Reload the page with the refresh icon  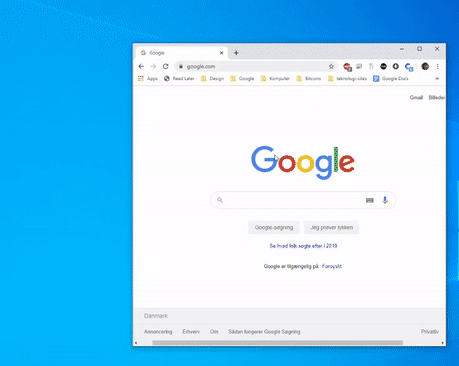click(x=165, y=66)
